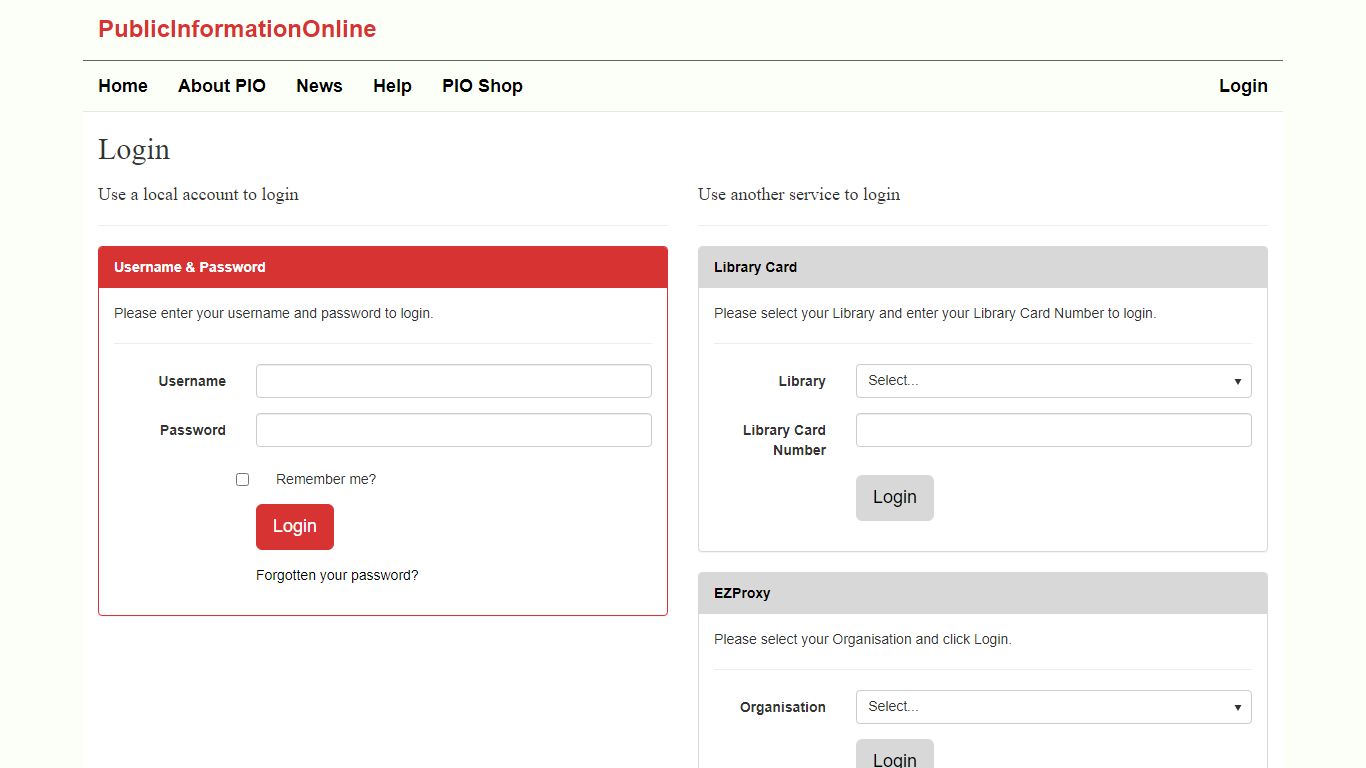
Task: Click the Use a local account to login text
Action: (x=198, y=194)
